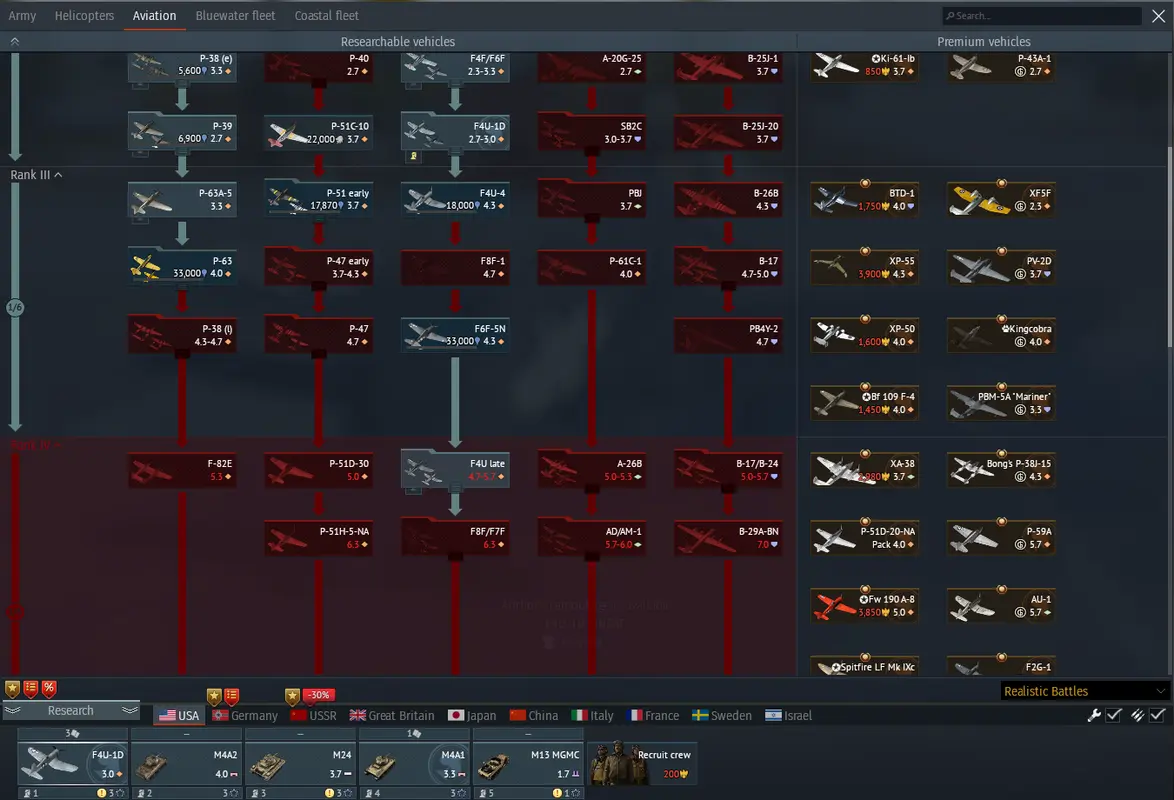Select the M4A2 tank crew slot

186,764
